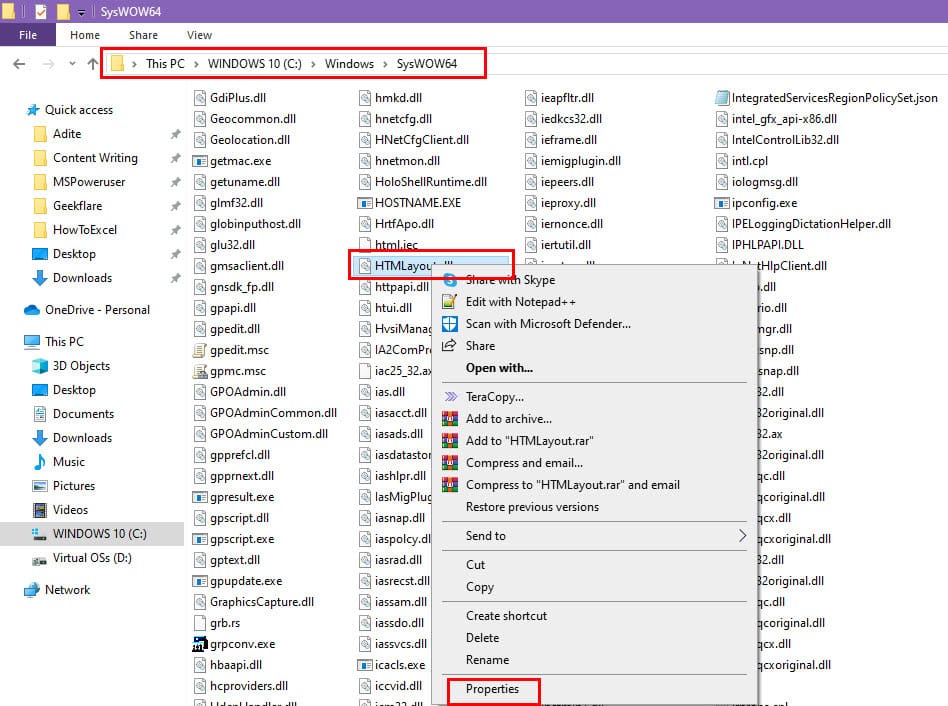The width and height of the screenshot is (948, 706).
Task: Open the Share ribbon tab
Action: tap(143, 35)
